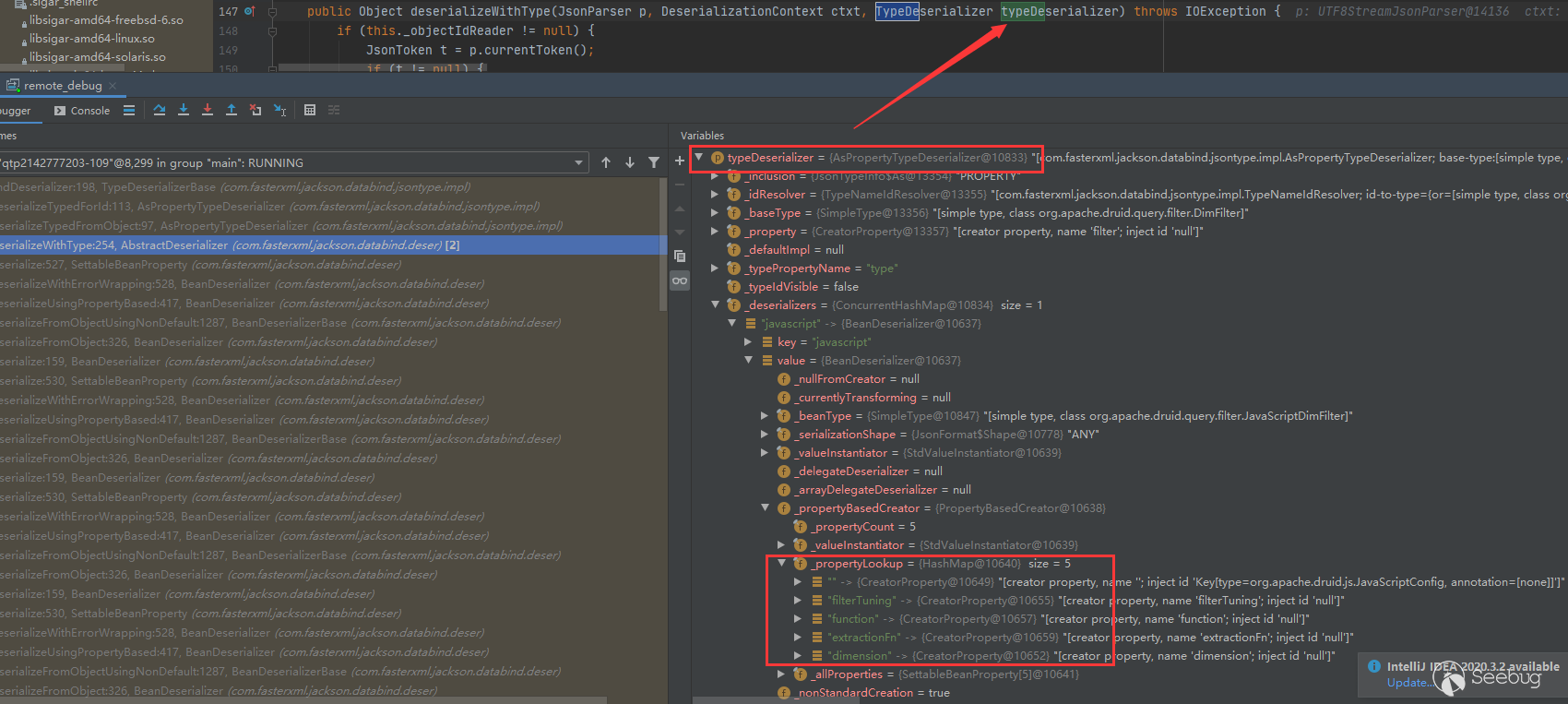Expand the _idResolver field node
Screen dimensions: 1568x704
point(715,195)
